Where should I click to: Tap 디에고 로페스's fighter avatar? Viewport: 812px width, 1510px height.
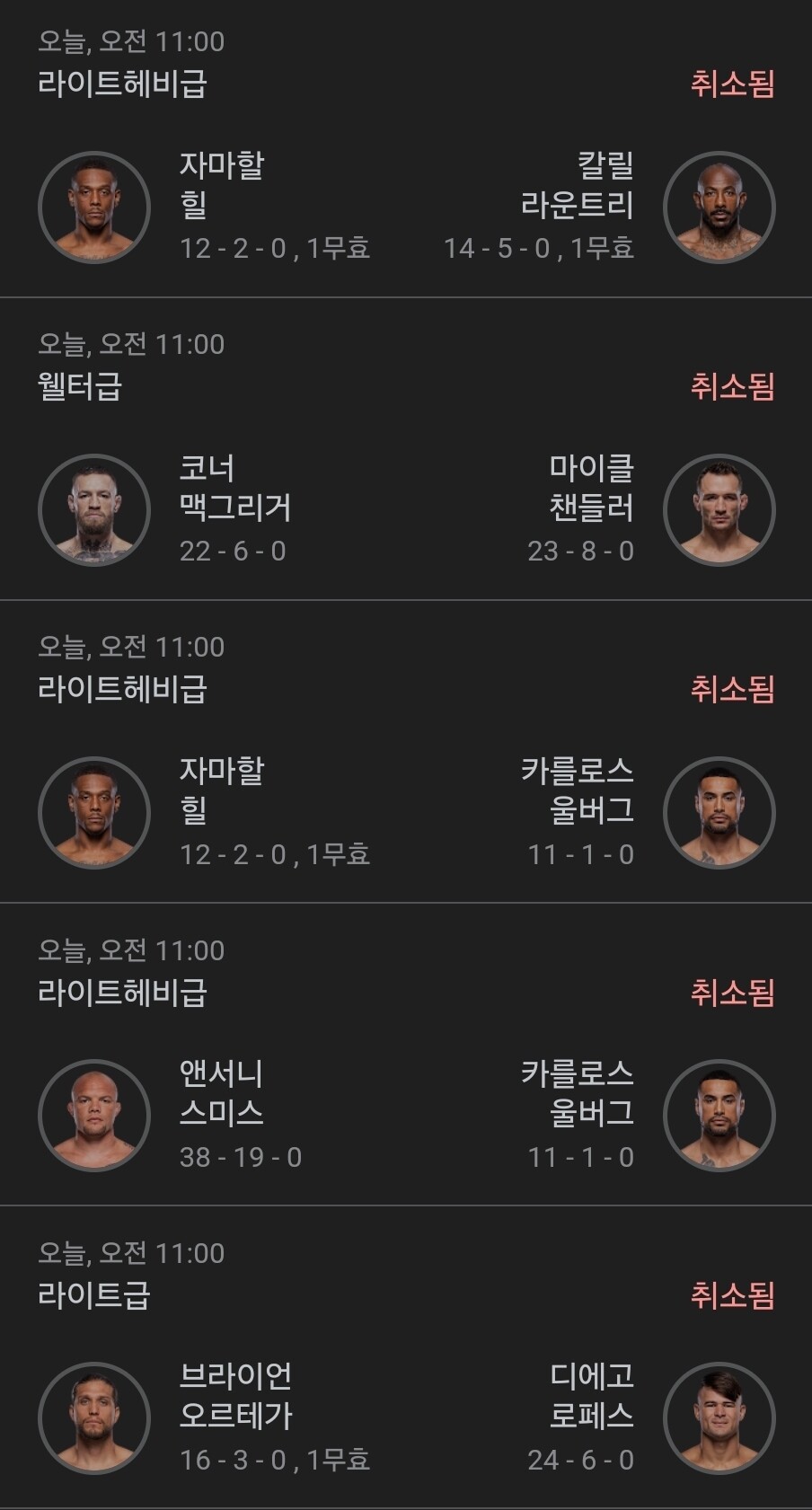pyautogui.click(x=719, y=1418)
